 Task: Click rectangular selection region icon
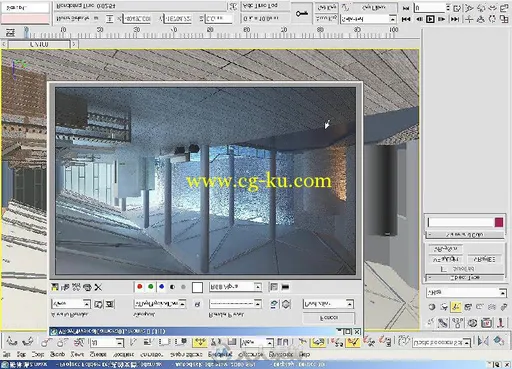[164, 342]
